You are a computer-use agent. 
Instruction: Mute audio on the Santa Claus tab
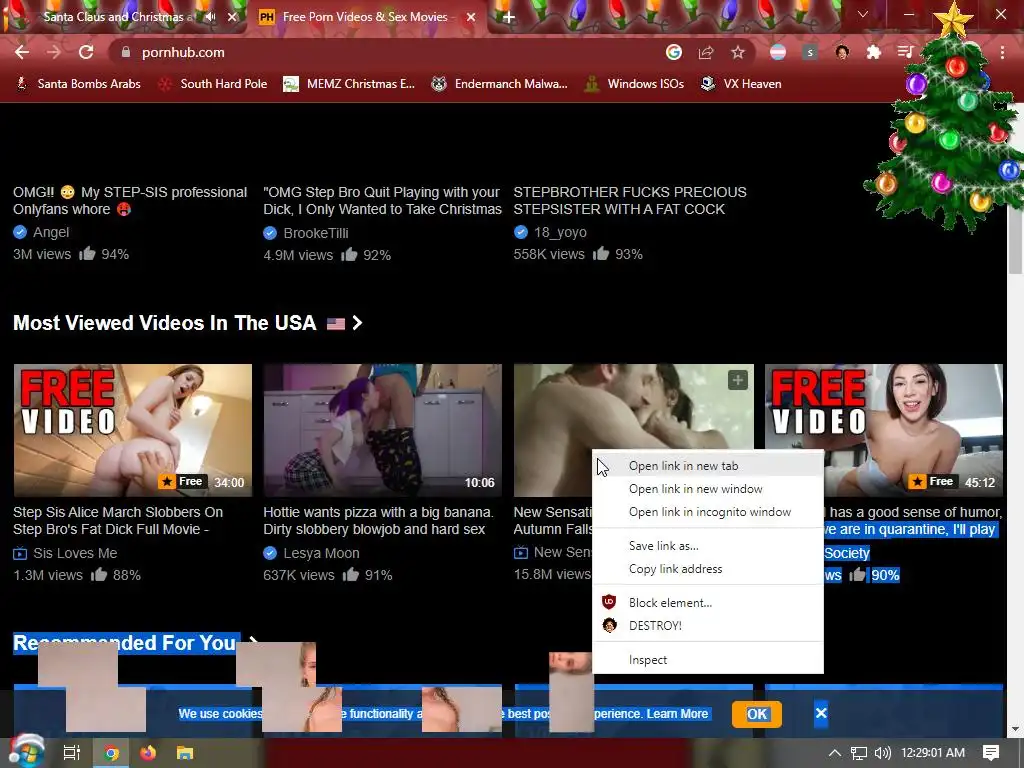click(x=210, y=17)
